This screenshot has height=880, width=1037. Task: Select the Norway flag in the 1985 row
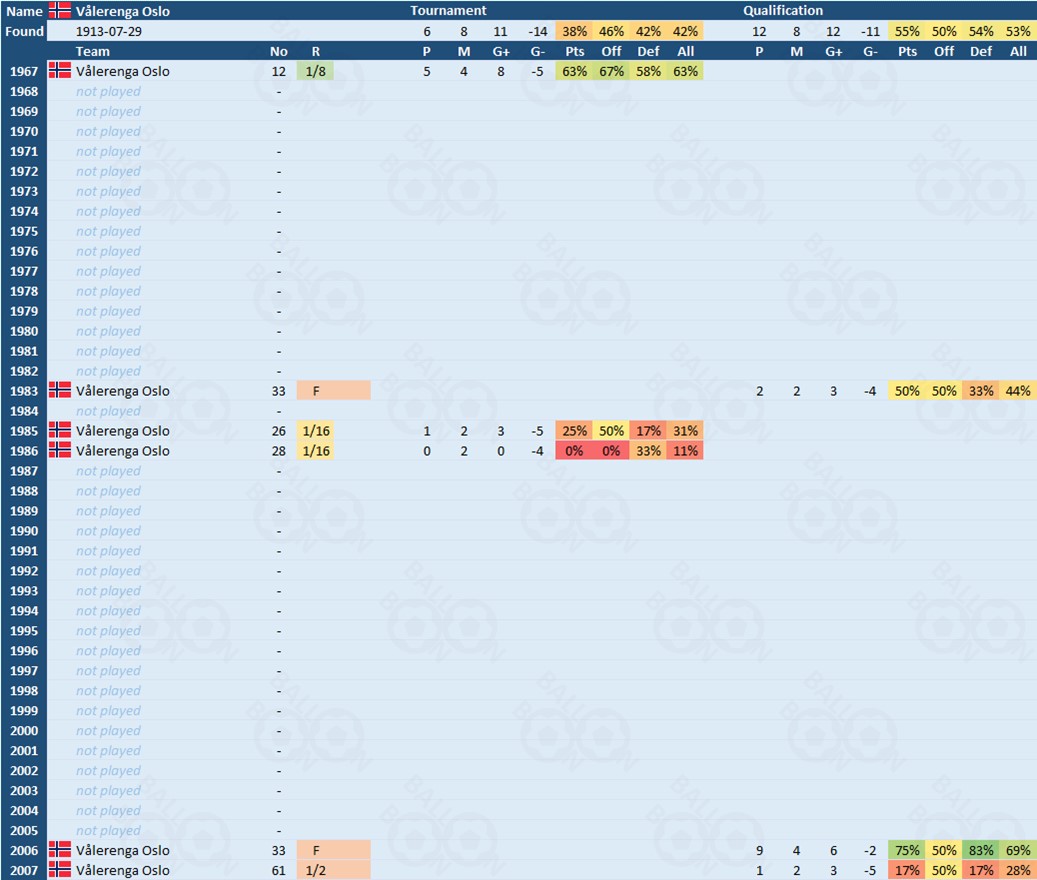[60, 431]
